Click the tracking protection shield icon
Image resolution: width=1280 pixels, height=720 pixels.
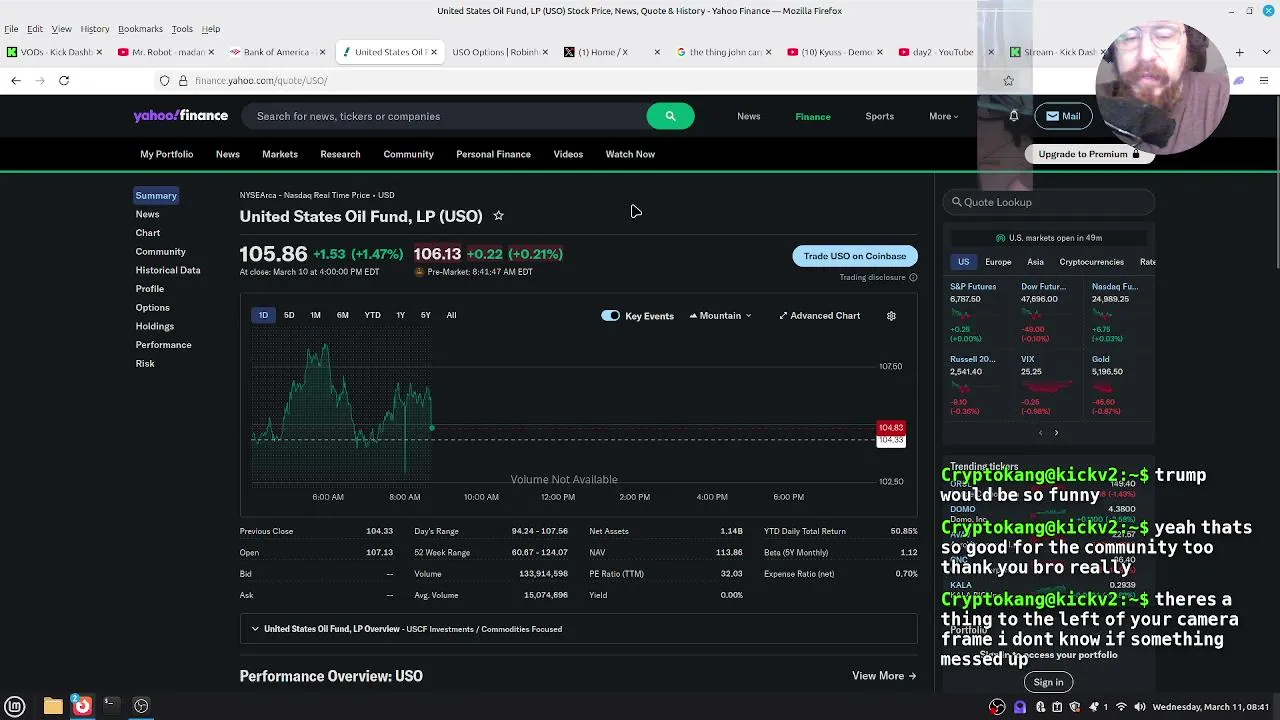point(165,80)
